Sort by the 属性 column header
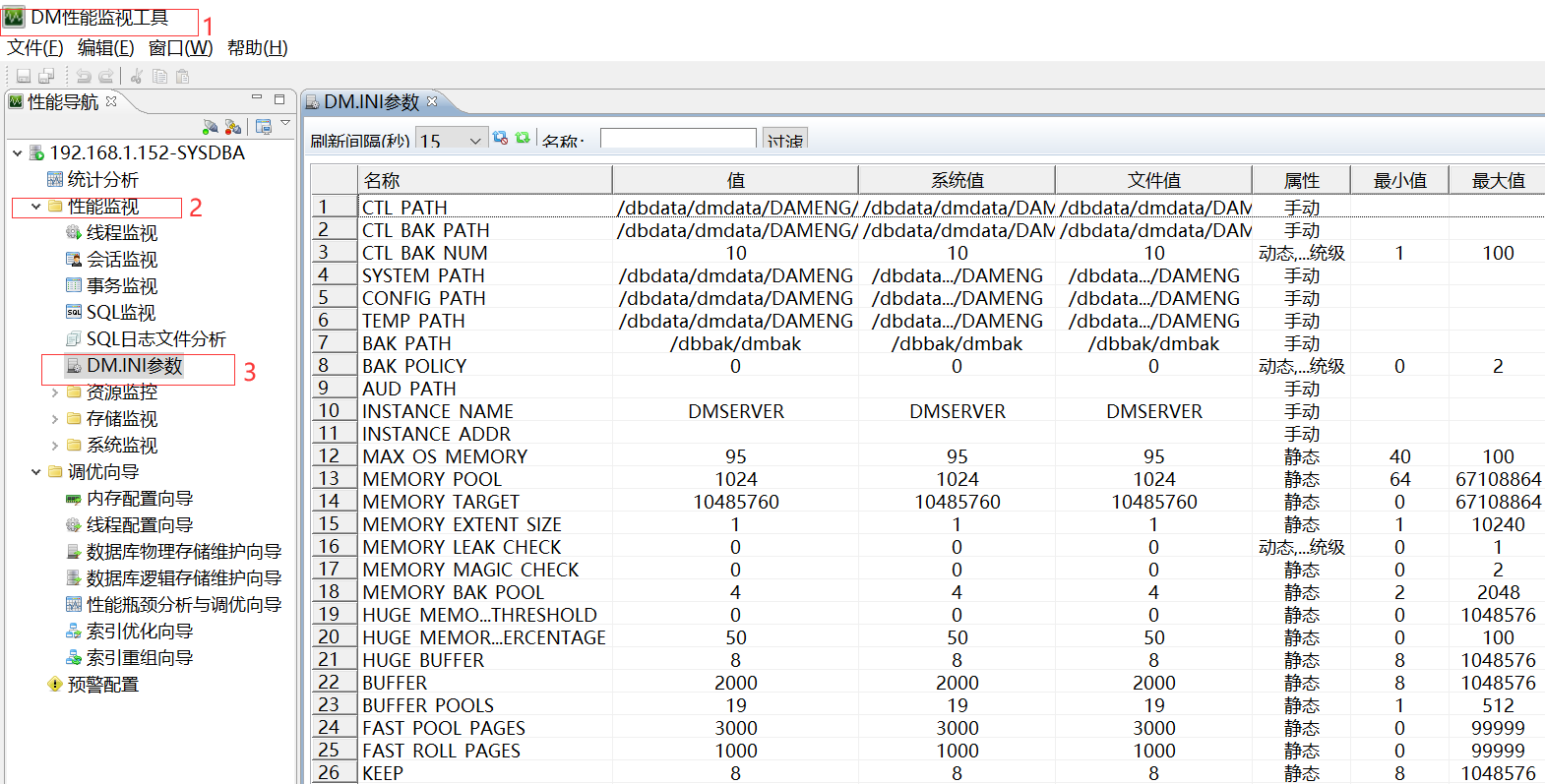Viewport: 1545px width, 784px height. [1301, 180]
